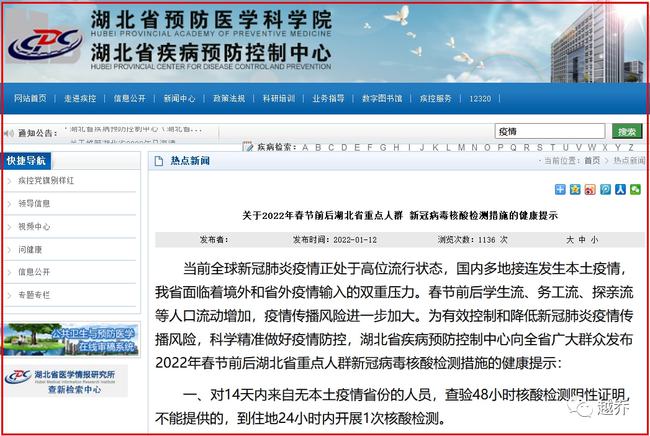Viewport: 650px width, 436px height.
Task: Set font size to 大
Action: [x=570, y=240]
